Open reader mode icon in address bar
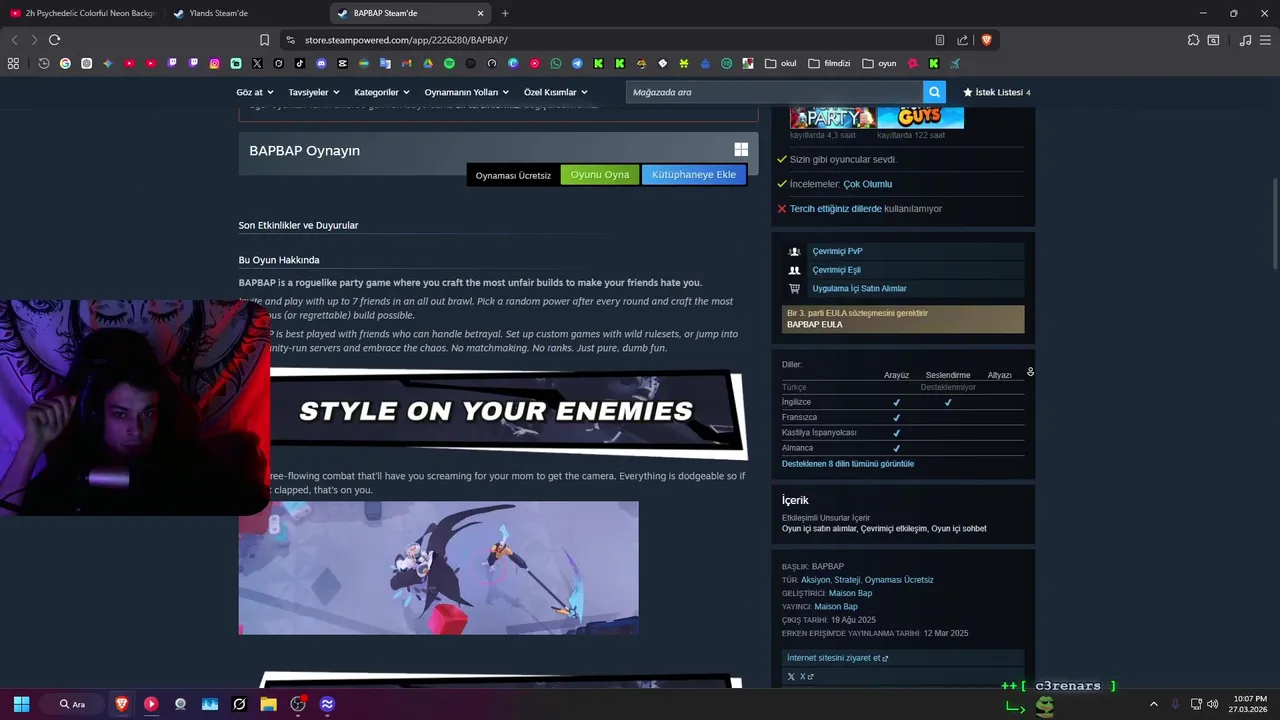This screenshot has width=1280, height=720. 940,40
